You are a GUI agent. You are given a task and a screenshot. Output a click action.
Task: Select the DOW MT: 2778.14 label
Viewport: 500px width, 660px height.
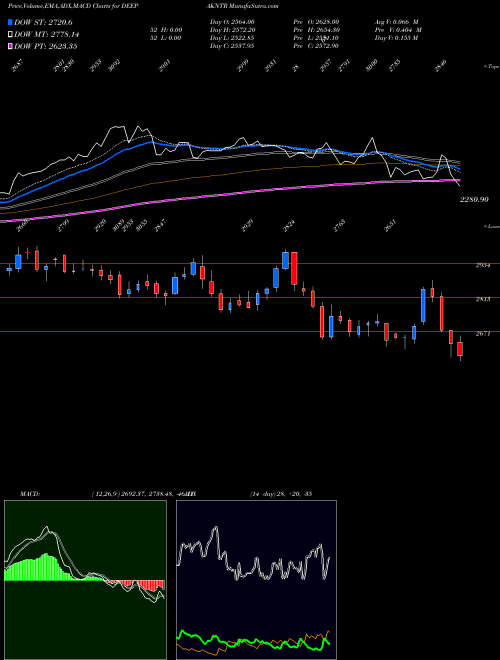pos(47,35)
